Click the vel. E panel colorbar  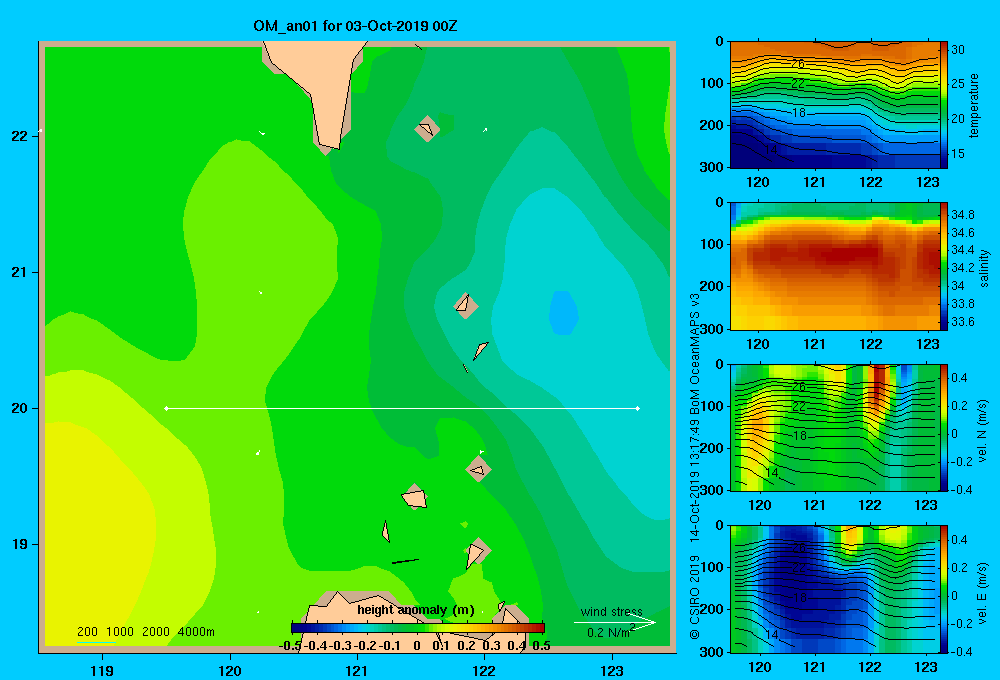pyautogui.click(x=944, y=589)
